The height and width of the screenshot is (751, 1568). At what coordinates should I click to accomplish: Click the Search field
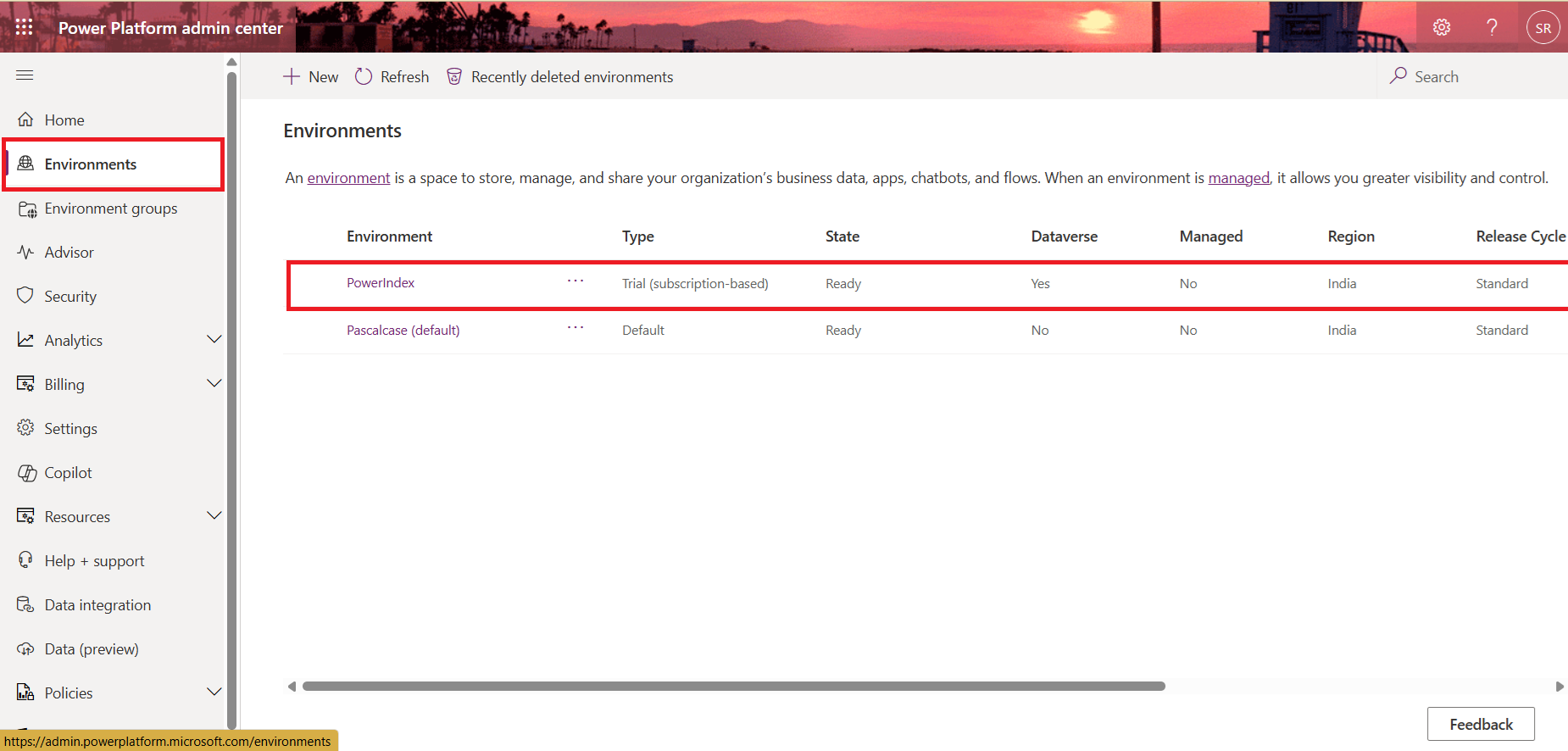[x=1475, y=77]
